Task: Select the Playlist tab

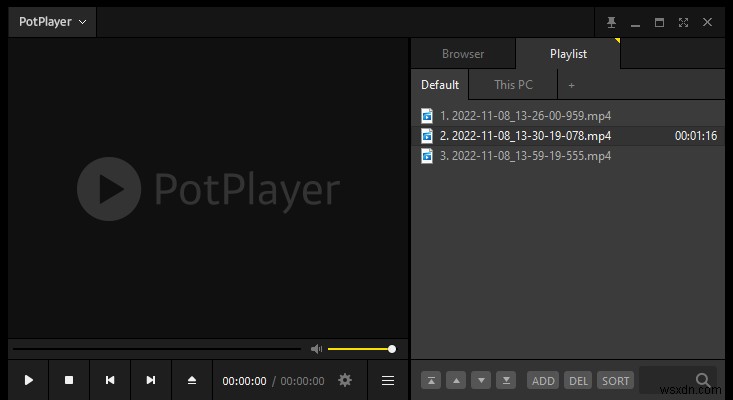Action: [x=568, y=54]
